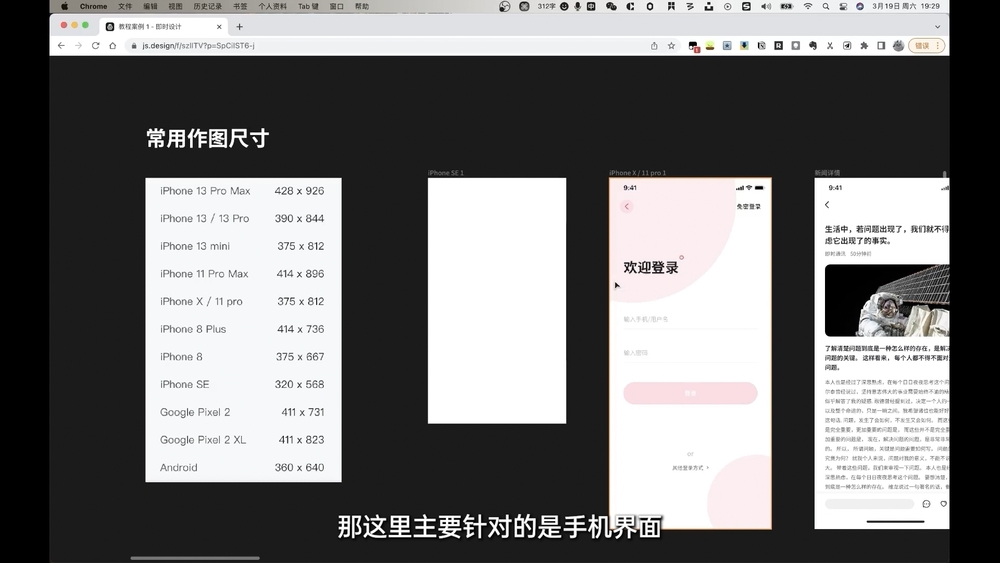
Task: Select the 教程案例 1 - 即时设计 tab
Action: pos(163,27)
